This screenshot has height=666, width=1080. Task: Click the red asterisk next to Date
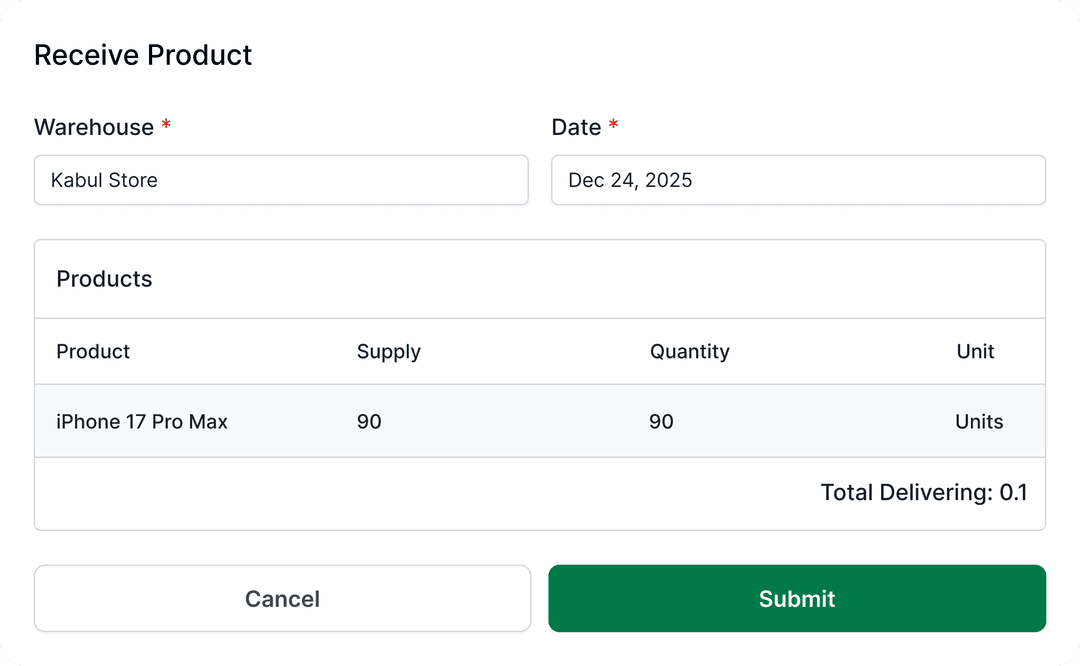[x=614, y=125]
